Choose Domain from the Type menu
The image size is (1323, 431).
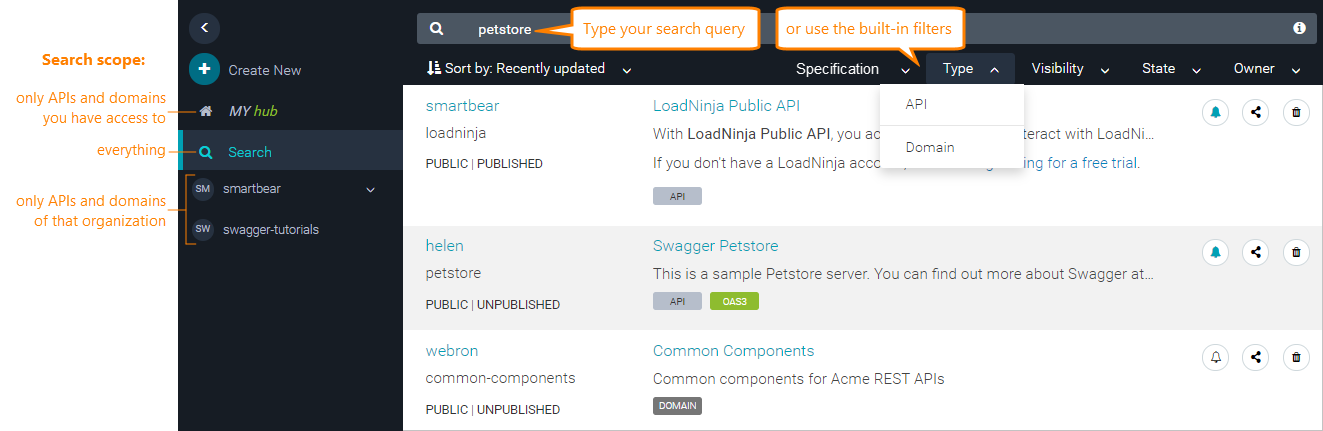(x=930, y=147)
